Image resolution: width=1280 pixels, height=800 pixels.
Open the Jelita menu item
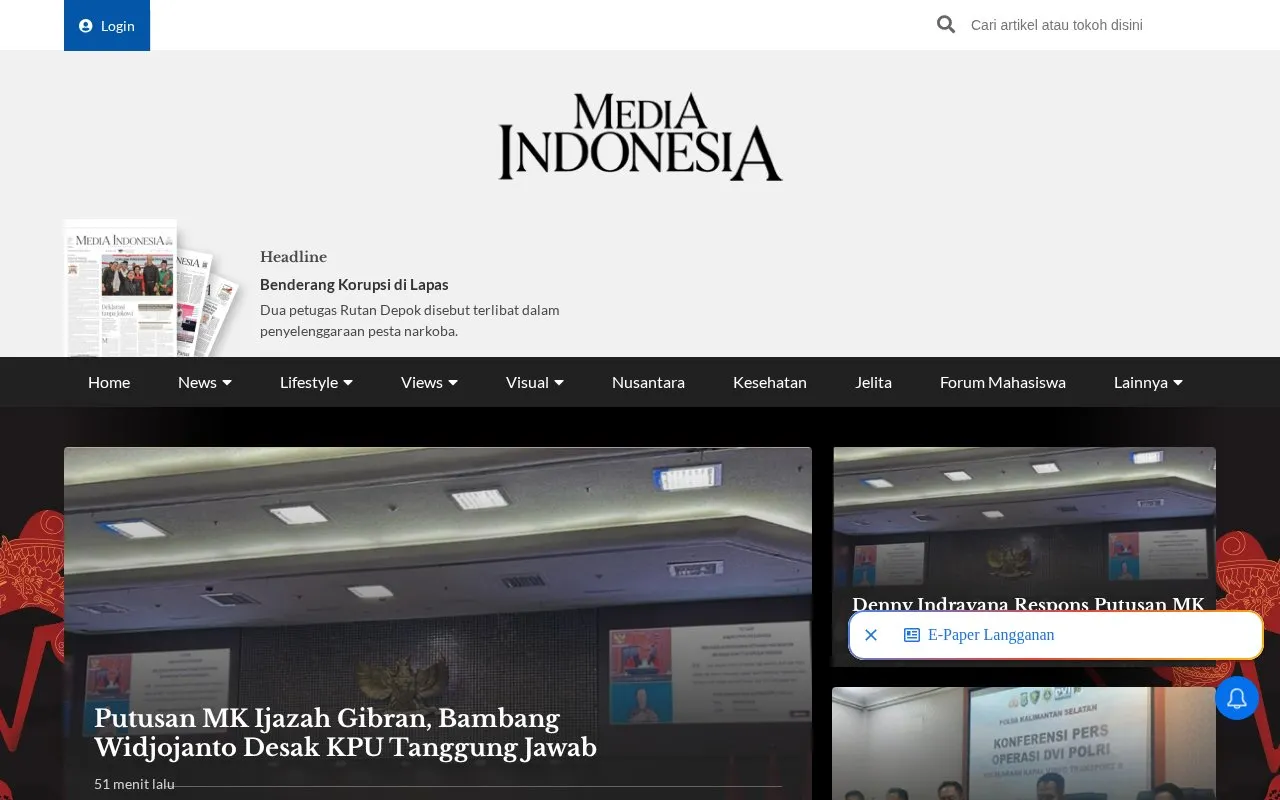(873, 382)
